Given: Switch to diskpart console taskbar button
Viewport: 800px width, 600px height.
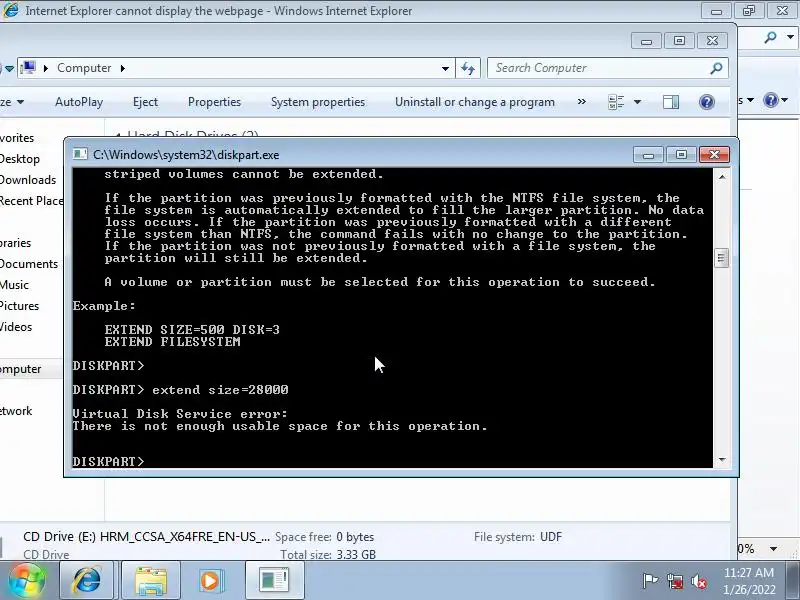Looking at the screenshot, I should pos(274,581).
